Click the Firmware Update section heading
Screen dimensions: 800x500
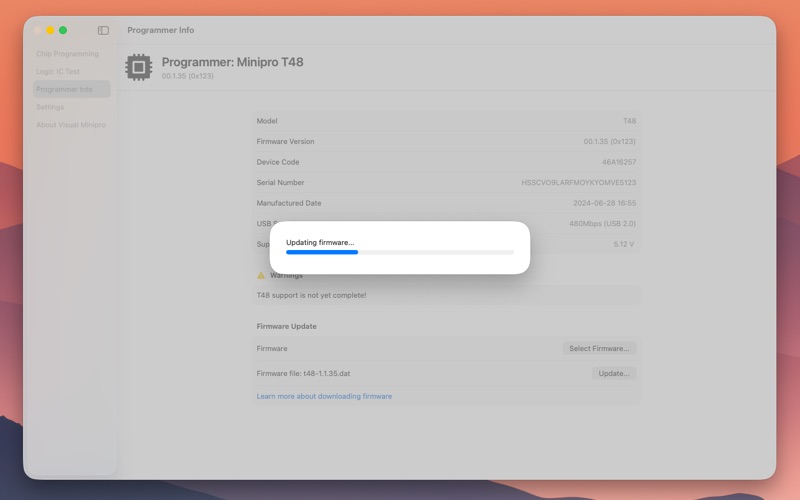pos(286,326)
